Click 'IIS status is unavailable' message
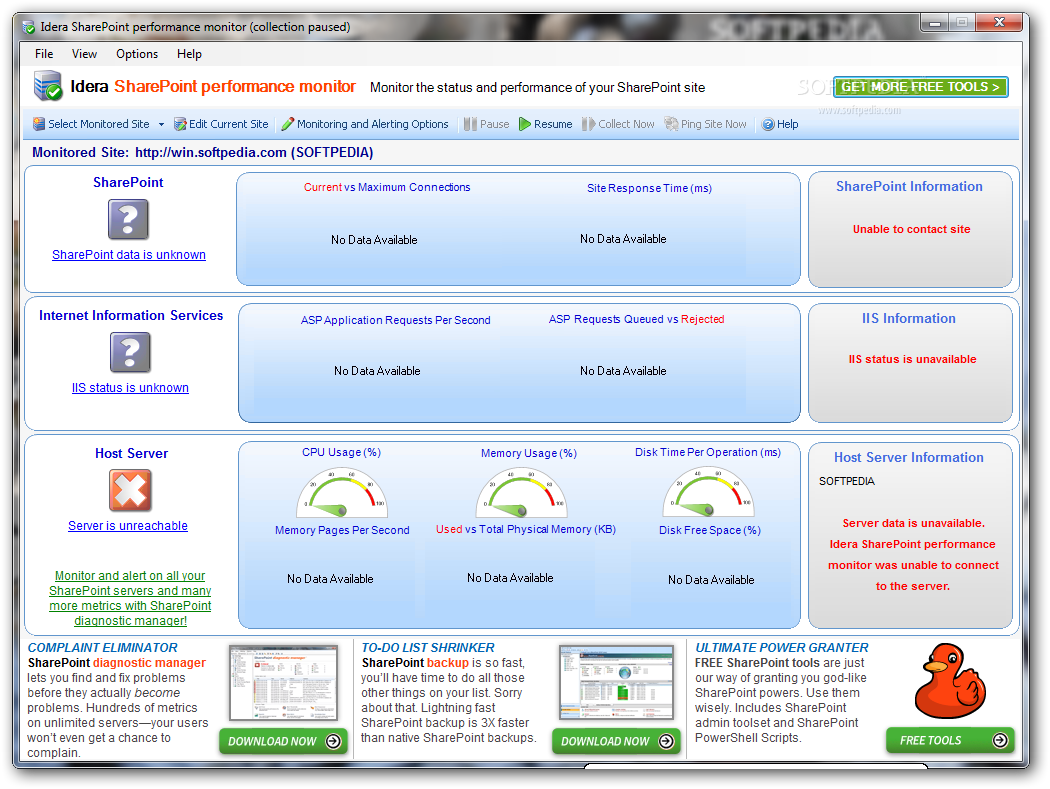Screen dimensions: 1050x789 [912, 359]
